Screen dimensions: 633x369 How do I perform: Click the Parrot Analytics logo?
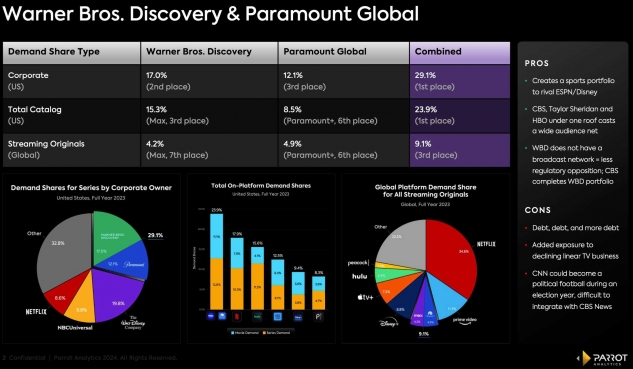coord(602,358)
